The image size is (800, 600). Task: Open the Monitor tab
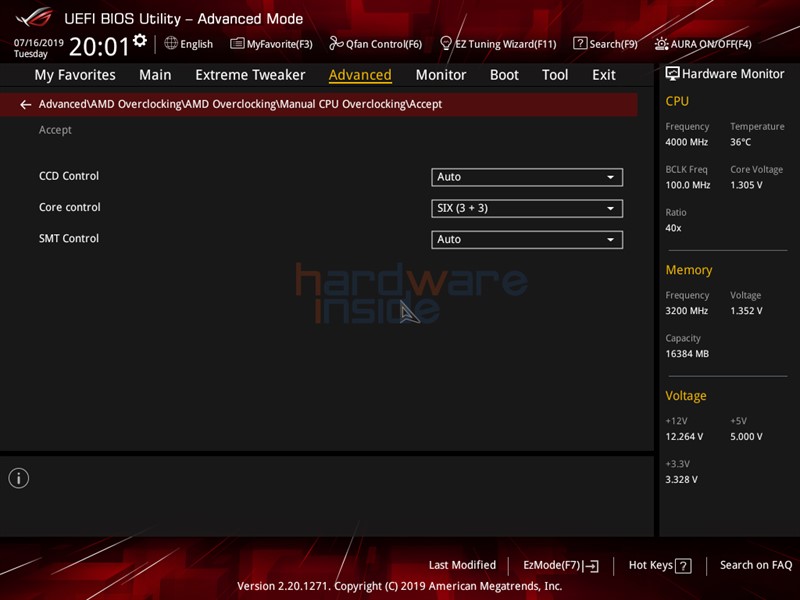click(441, 75)
